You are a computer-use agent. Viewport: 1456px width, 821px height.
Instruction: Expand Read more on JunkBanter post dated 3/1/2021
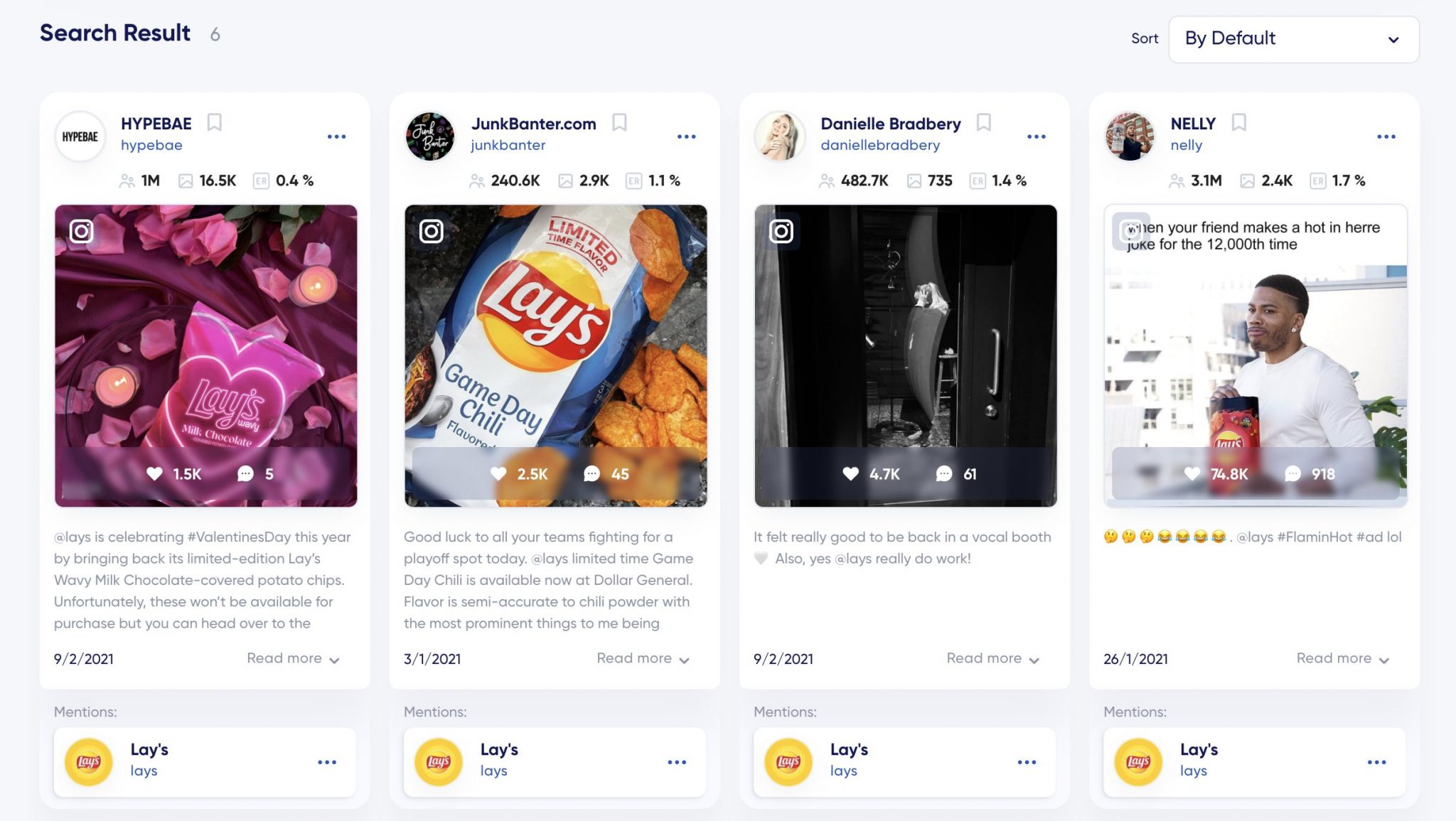click(643, 659)
